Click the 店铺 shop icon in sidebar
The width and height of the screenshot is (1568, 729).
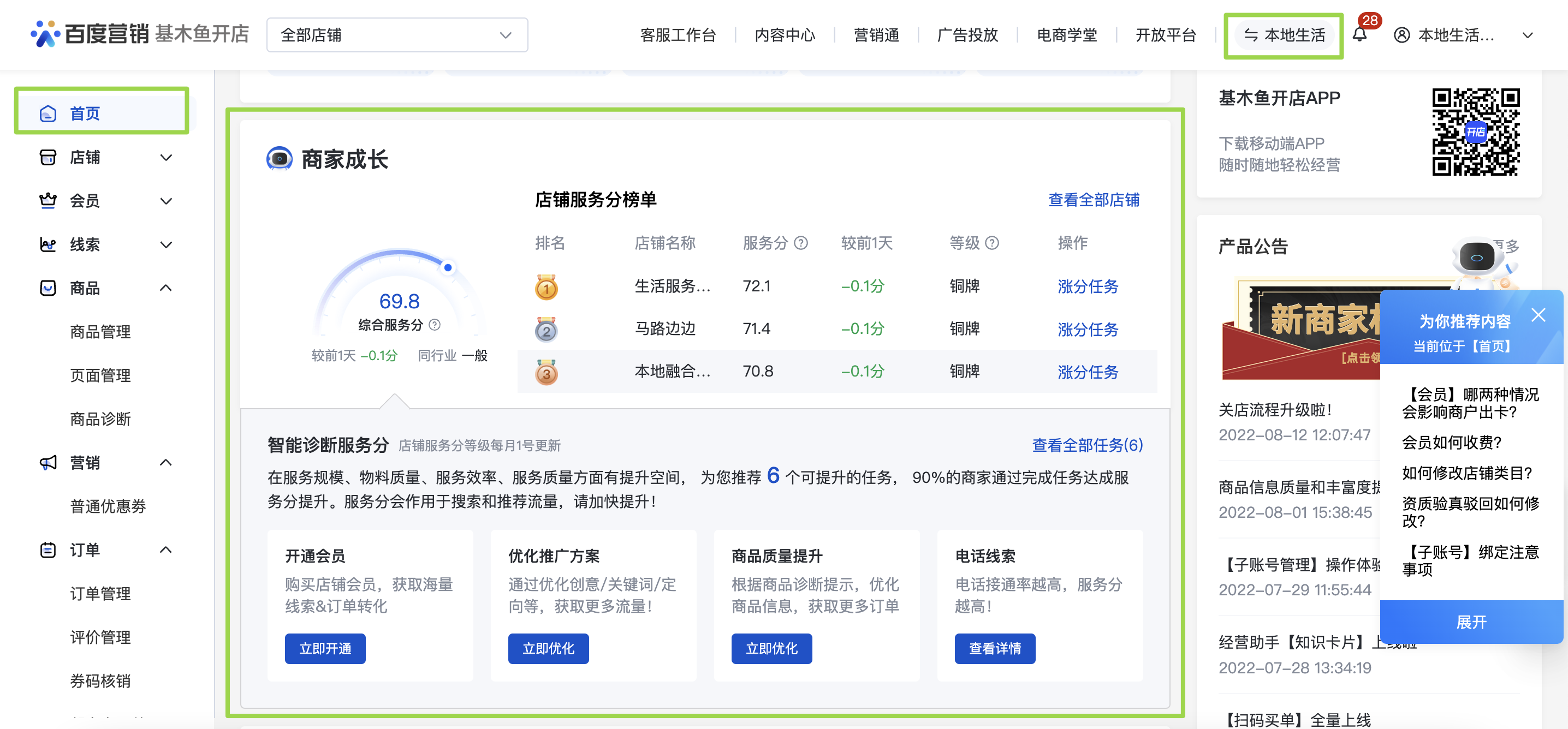pos(47,158)
